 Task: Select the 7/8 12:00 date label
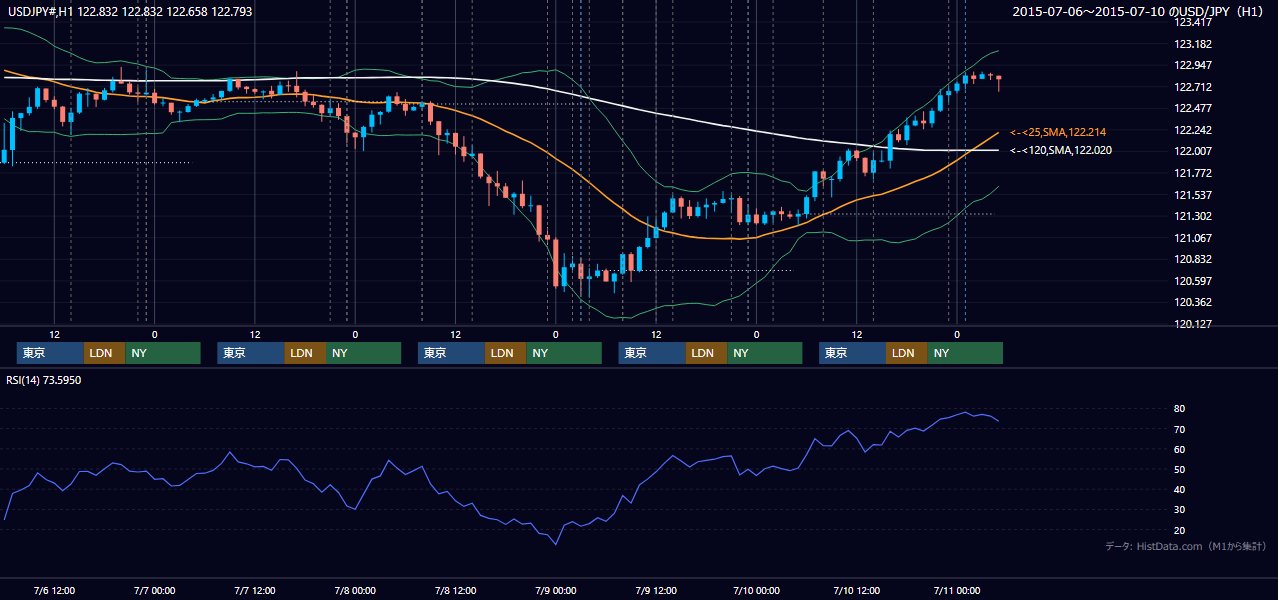click(455, 590)
